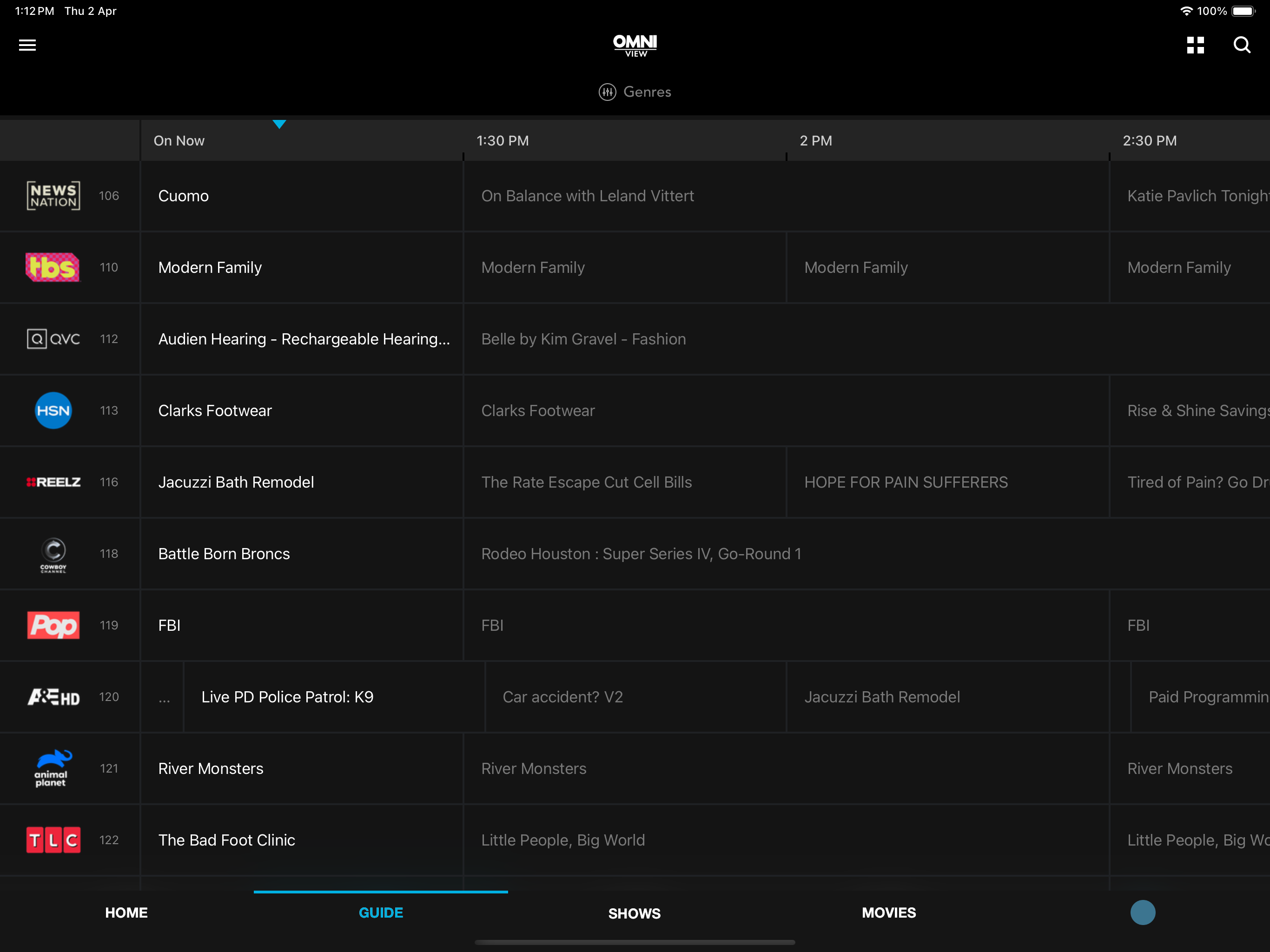
Task: Open Tired of Pain listing on REELZ
Action: (1190, 483)
